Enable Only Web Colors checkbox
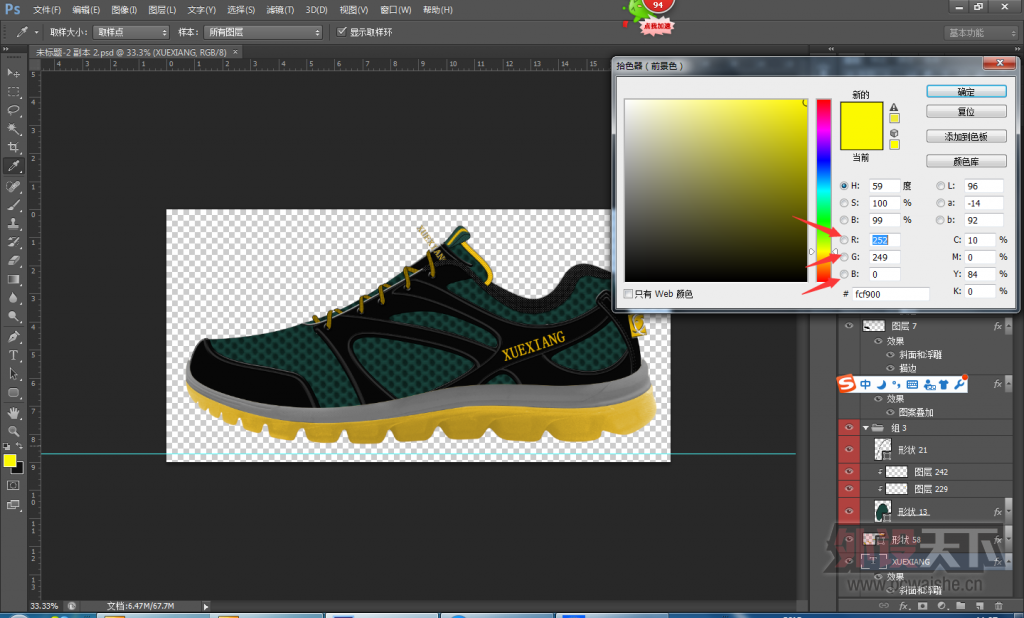The width and height of the screenshot is (1024, 618). pos(628,294)
